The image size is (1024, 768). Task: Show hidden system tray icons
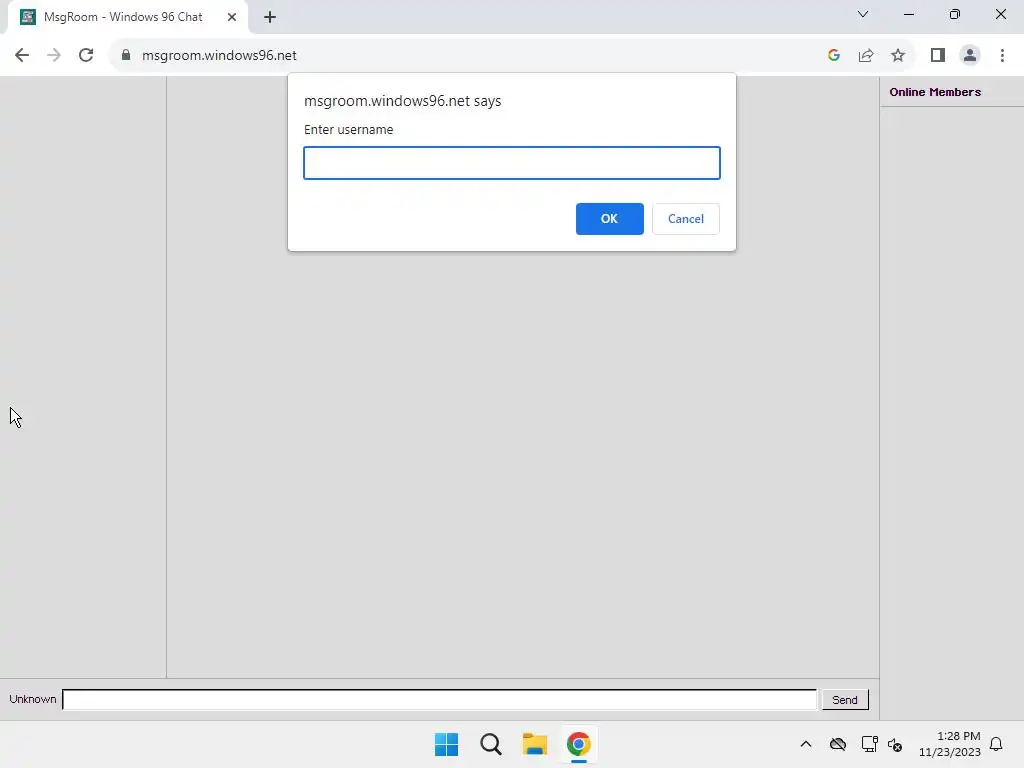coord(806,744)
